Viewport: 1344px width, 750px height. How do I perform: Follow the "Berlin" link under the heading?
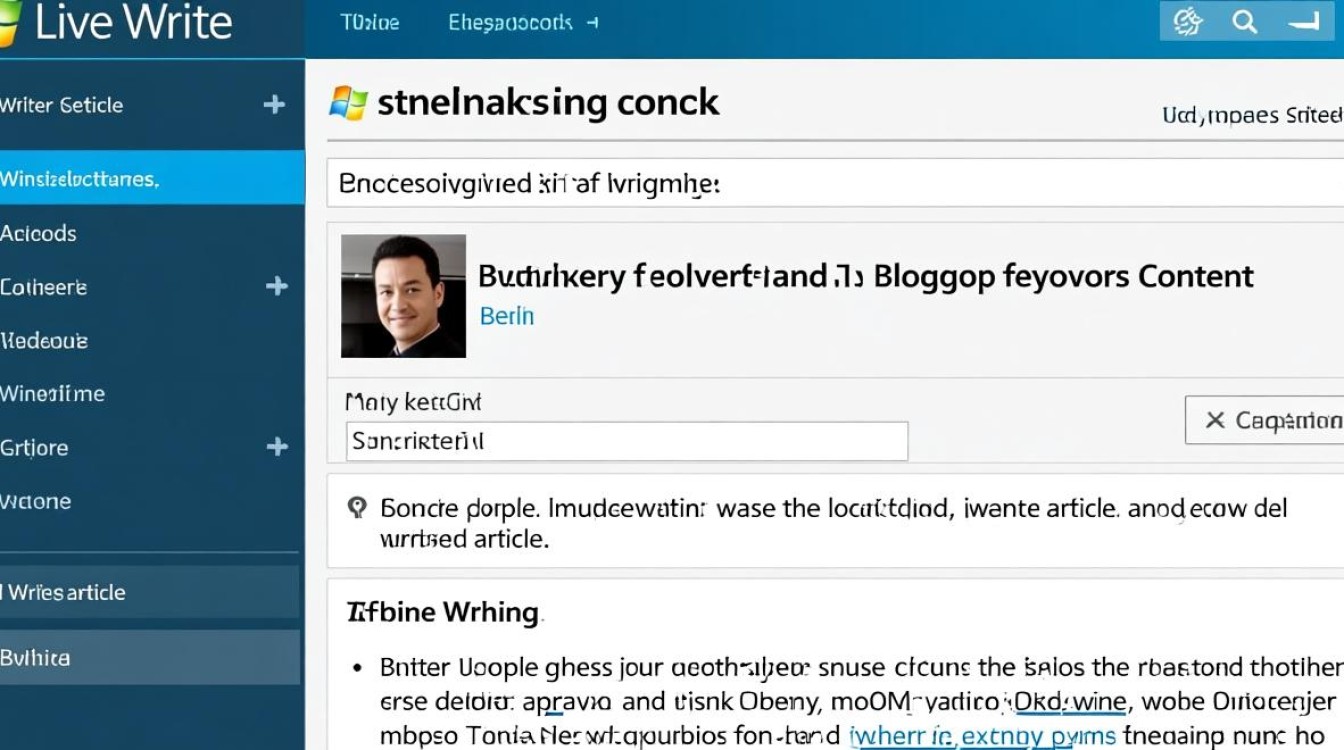pos(508,315)
